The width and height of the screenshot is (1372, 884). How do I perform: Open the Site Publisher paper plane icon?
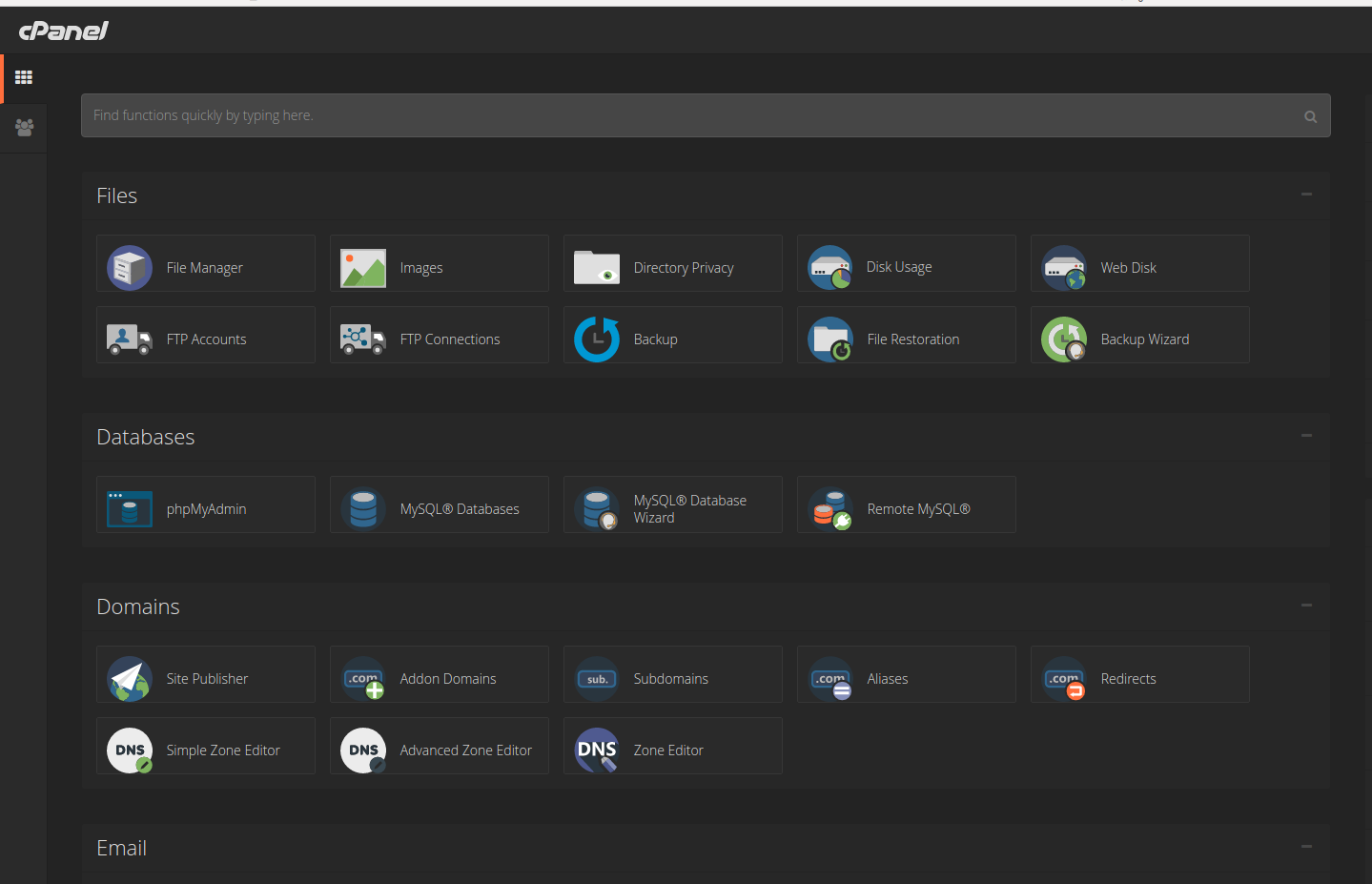pos(130,679)
